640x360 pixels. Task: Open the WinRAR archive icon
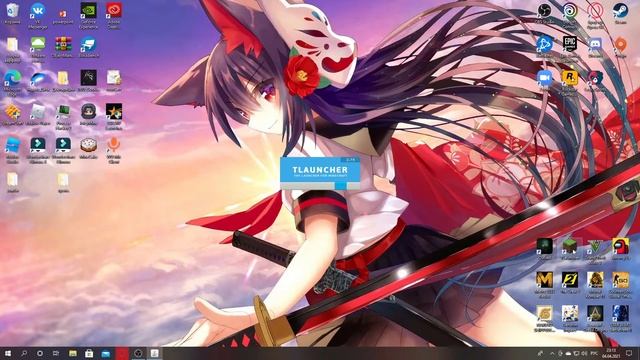coord(63,44)
